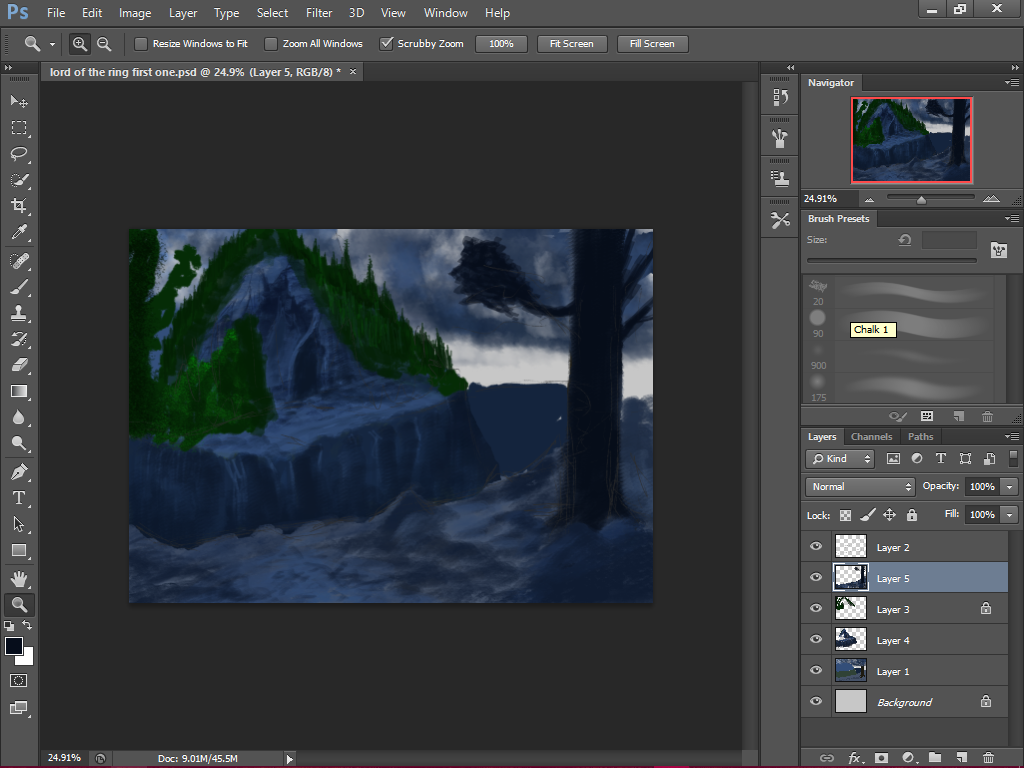Switch to the Paths tab
1024x768 pixels.
coord(921,436)
